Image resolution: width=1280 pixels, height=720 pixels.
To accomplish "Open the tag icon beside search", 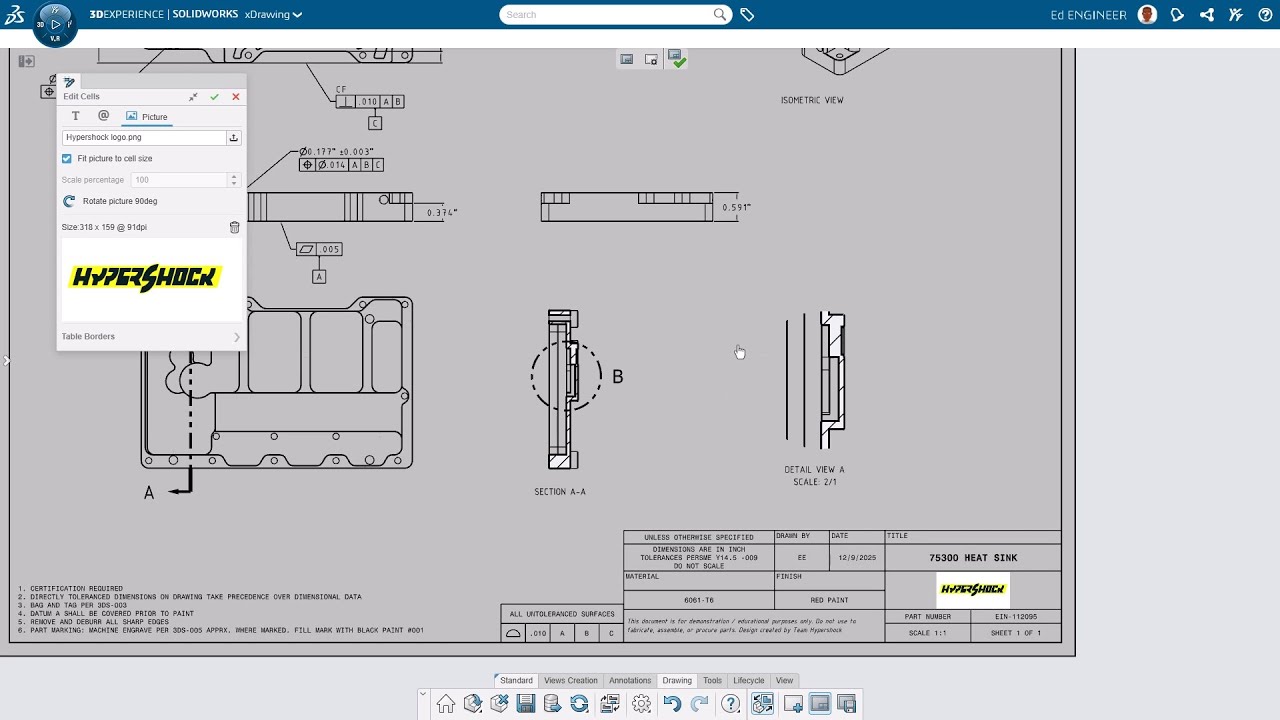I will 747,15.
